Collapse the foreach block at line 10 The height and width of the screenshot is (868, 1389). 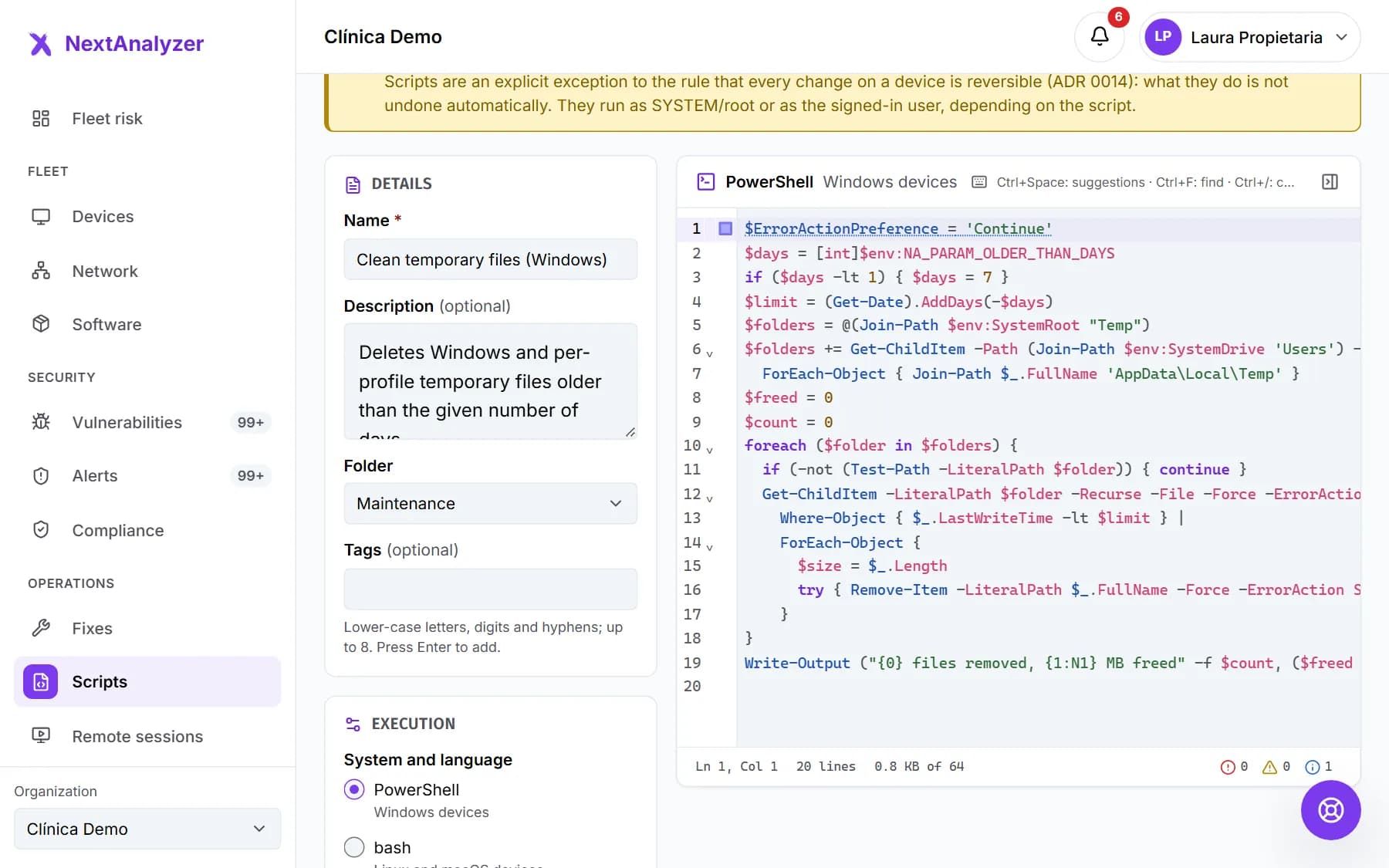pyautogui.click(x=709, y=450)
